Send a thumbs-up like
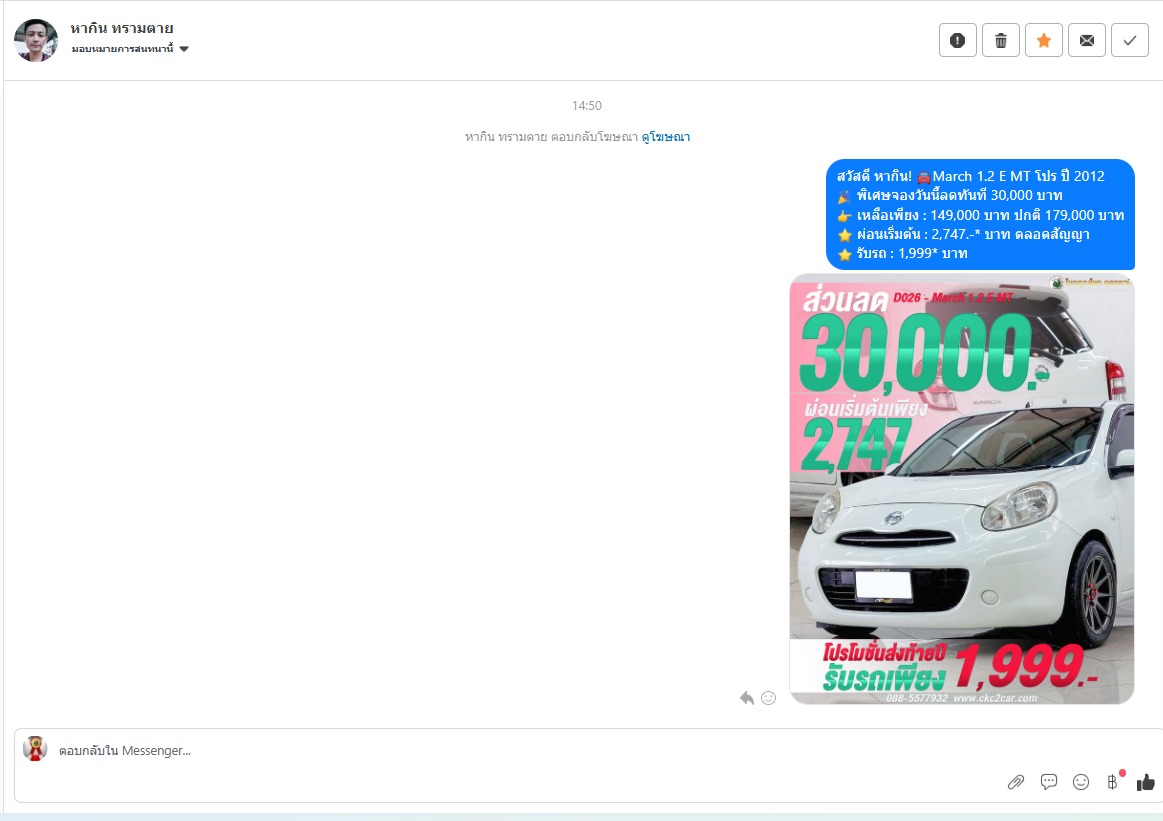 1145,782
